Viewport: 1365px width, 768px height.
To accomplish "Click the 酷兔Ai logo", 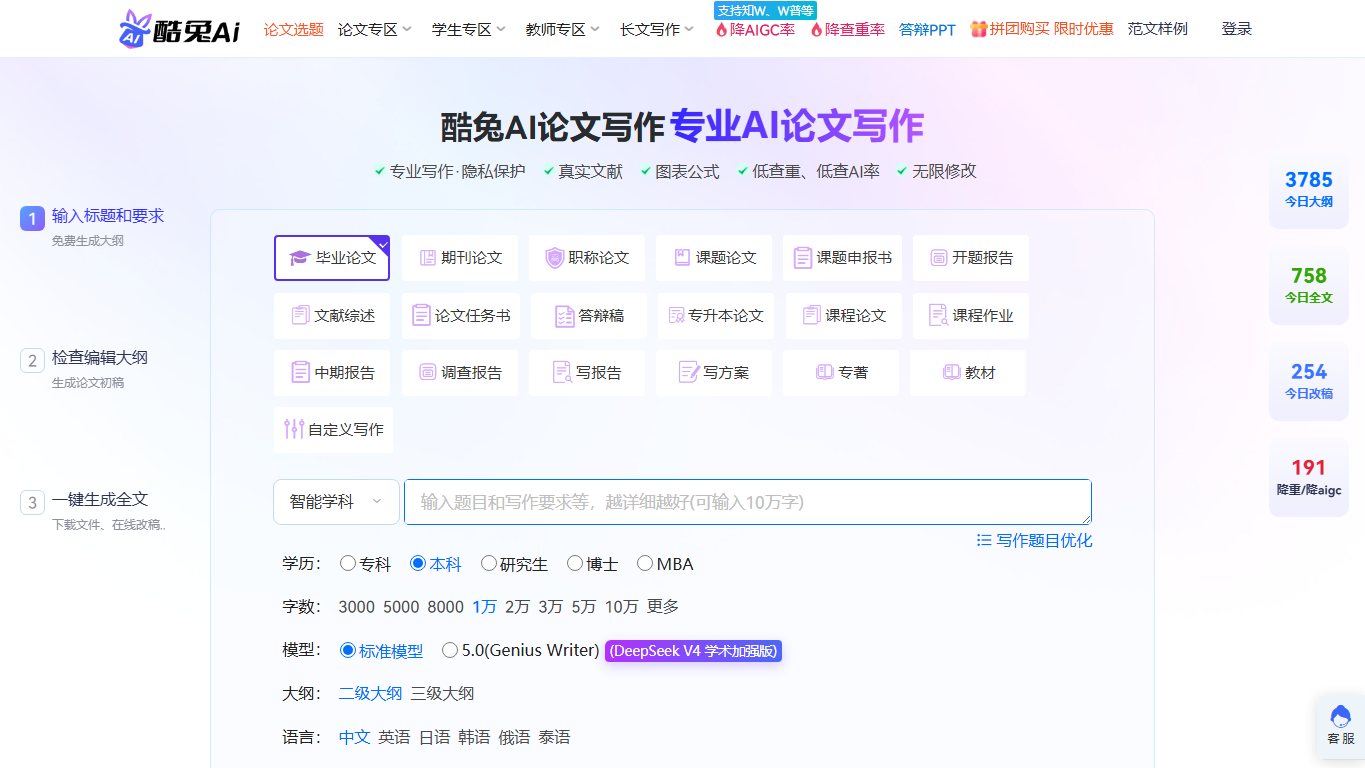I will 179,29.
